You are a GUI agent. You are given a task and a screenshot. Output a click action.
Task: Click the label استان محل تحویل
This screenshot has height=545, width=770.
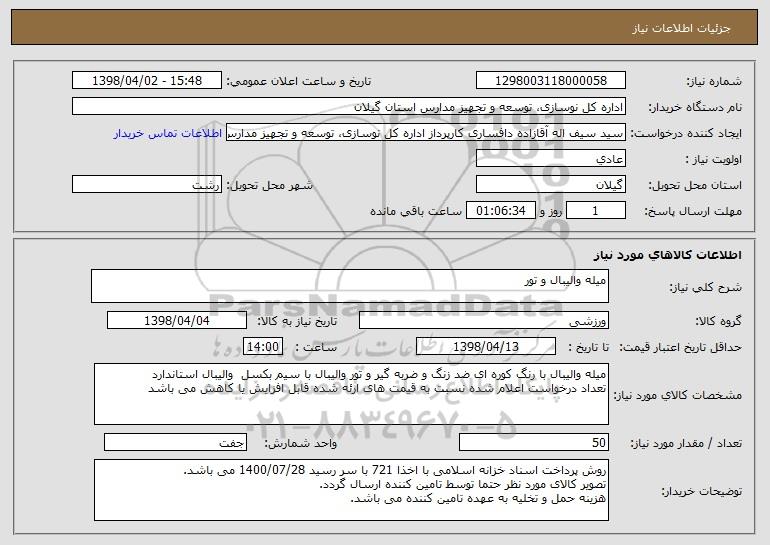point(695,186)
